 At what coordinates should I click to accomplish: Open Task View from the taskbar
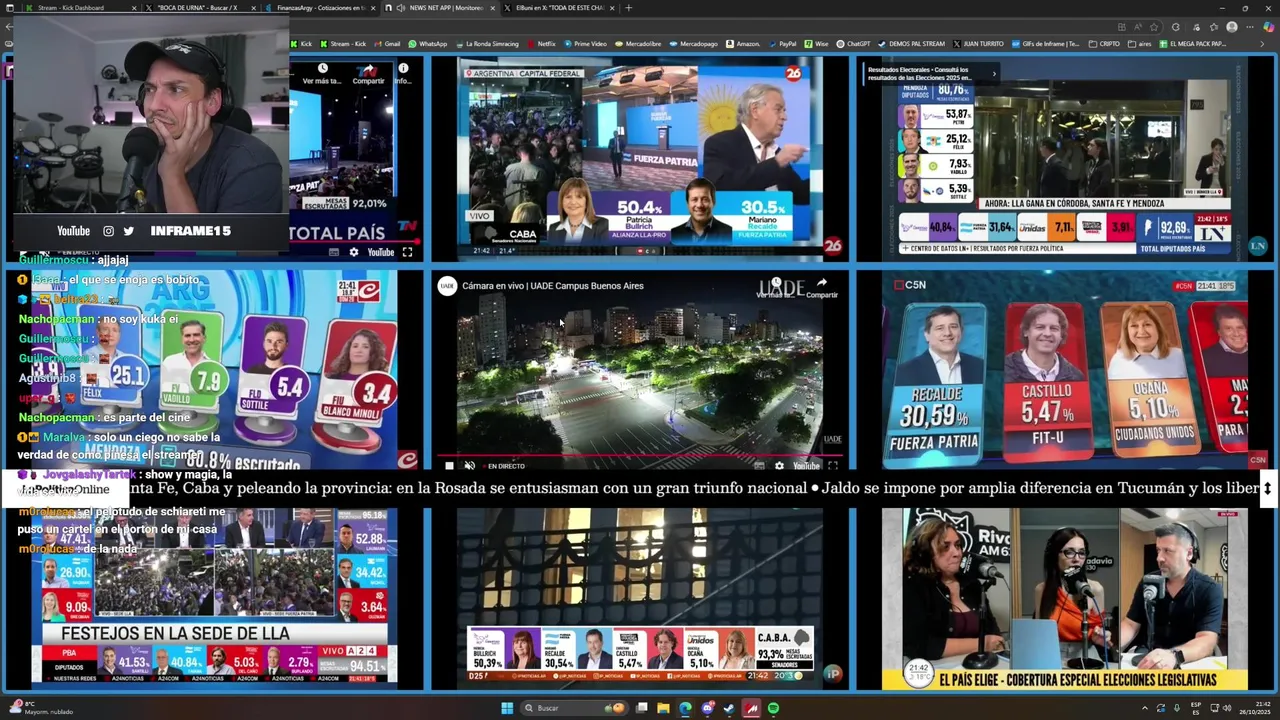coord(642,708)
